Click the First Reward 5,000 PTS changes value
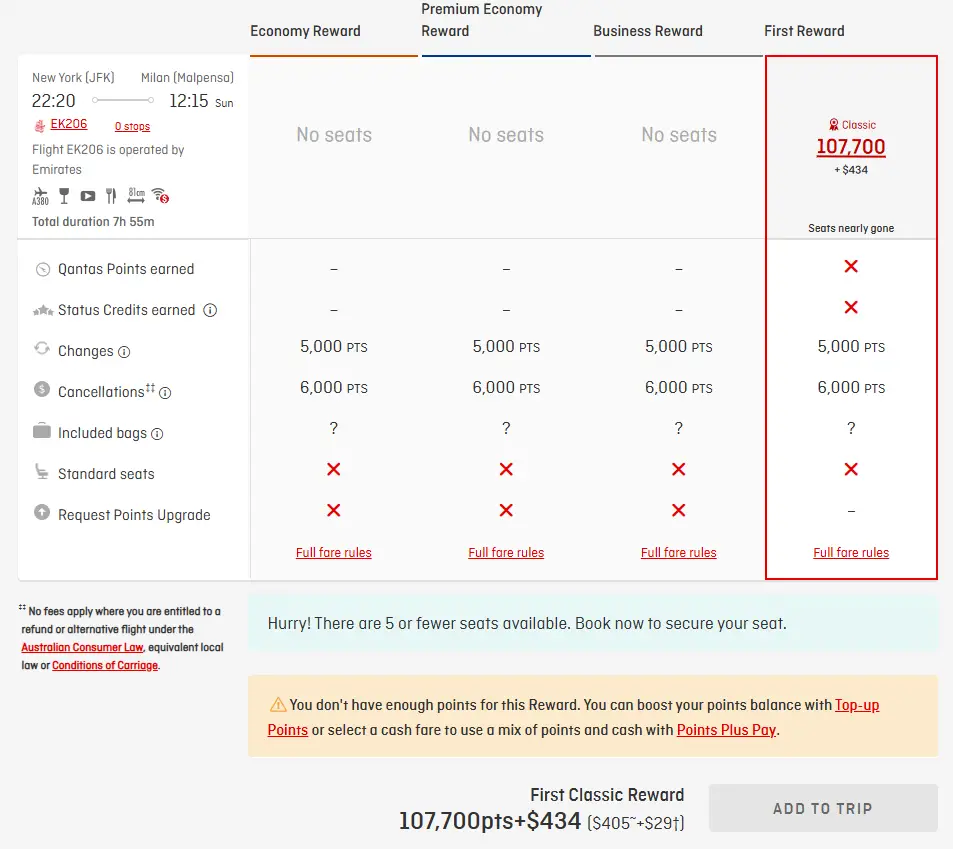Image resolution: width=953 pixels, height=849 pixels. [x=851, y=346]
